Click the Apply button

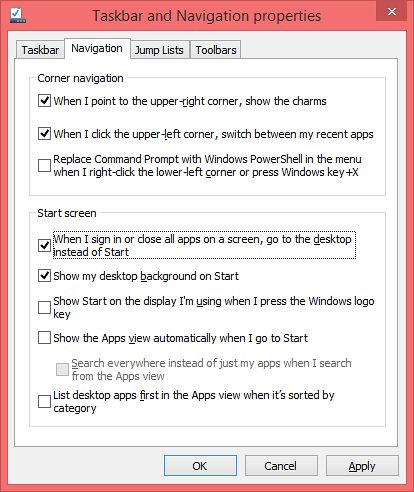362,466
